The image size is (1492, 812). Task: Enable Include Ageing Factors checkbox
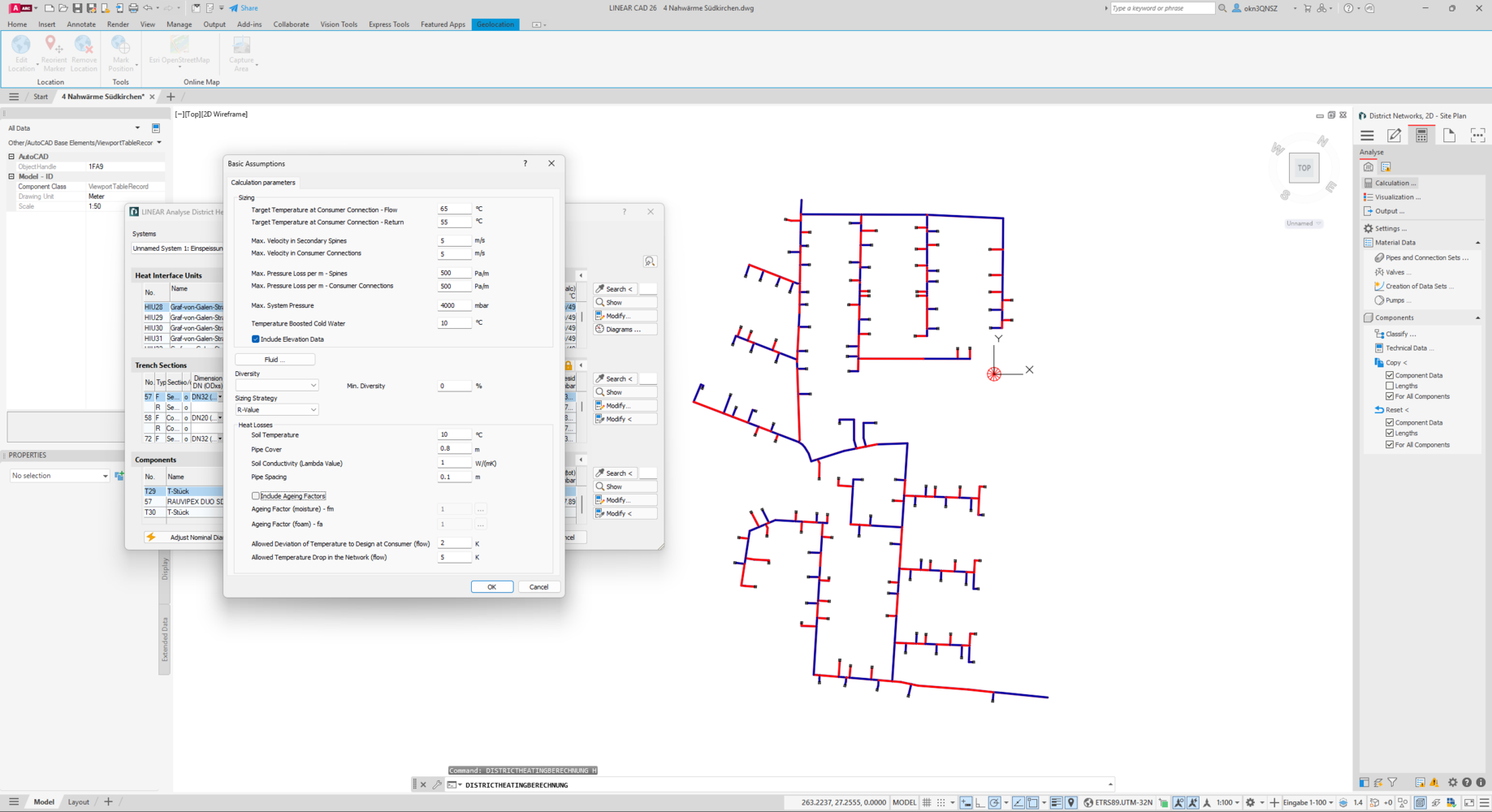(256, 496)
